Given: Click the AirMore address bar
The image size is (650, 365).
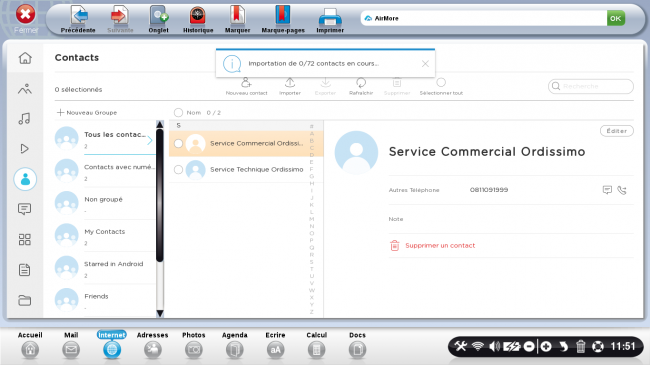Looking at the screenshot, I should [x=483, y=18].
